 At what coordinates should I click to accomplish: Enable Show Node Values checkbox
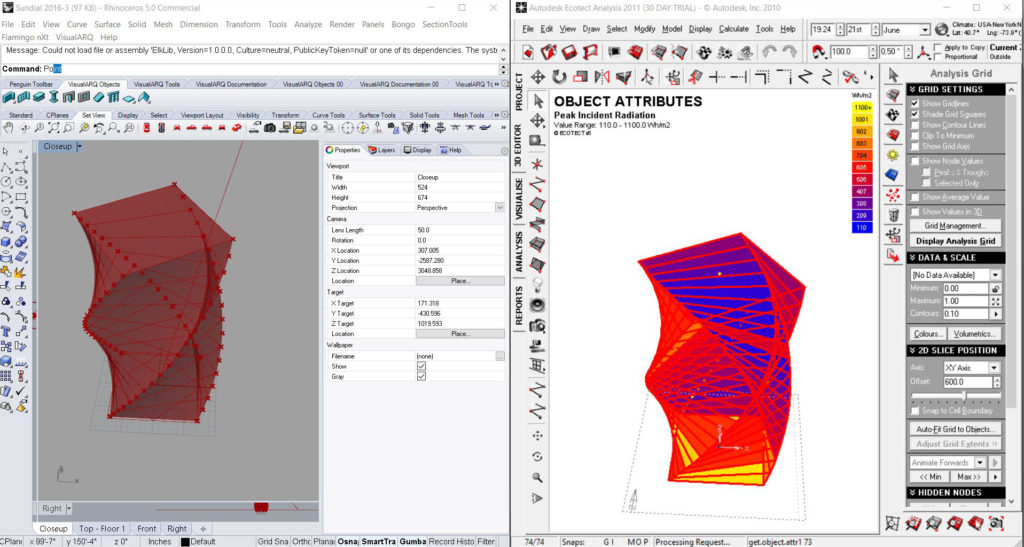(914, 161)
